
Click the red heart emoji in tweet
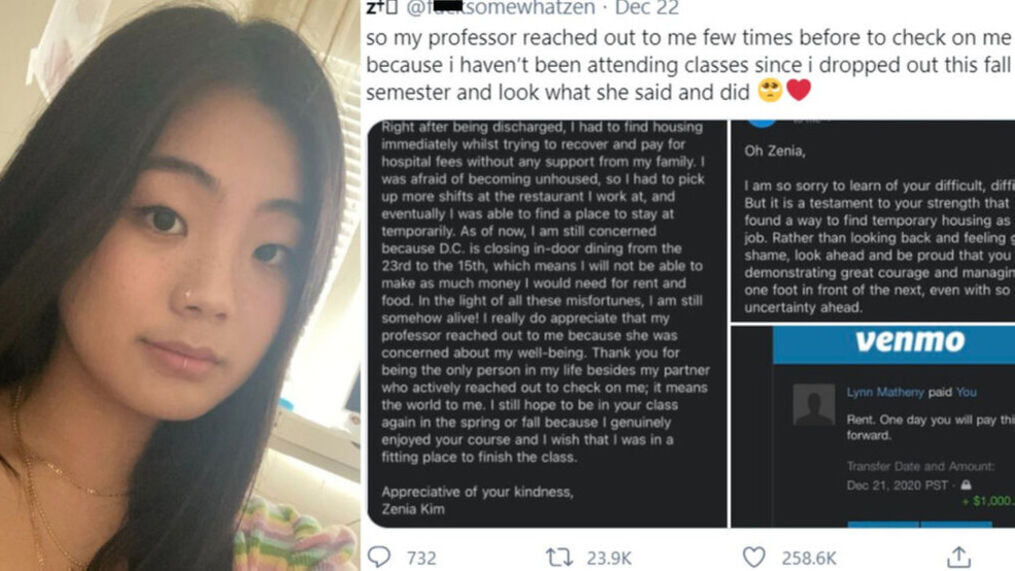[798, 91]
